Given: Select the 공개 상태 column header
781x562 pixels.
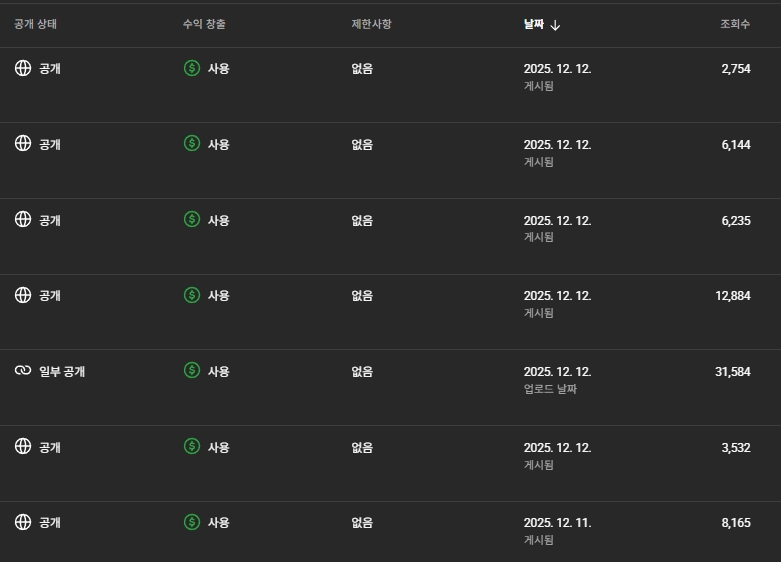Looking at the screenshot, I should click(38, 24).
